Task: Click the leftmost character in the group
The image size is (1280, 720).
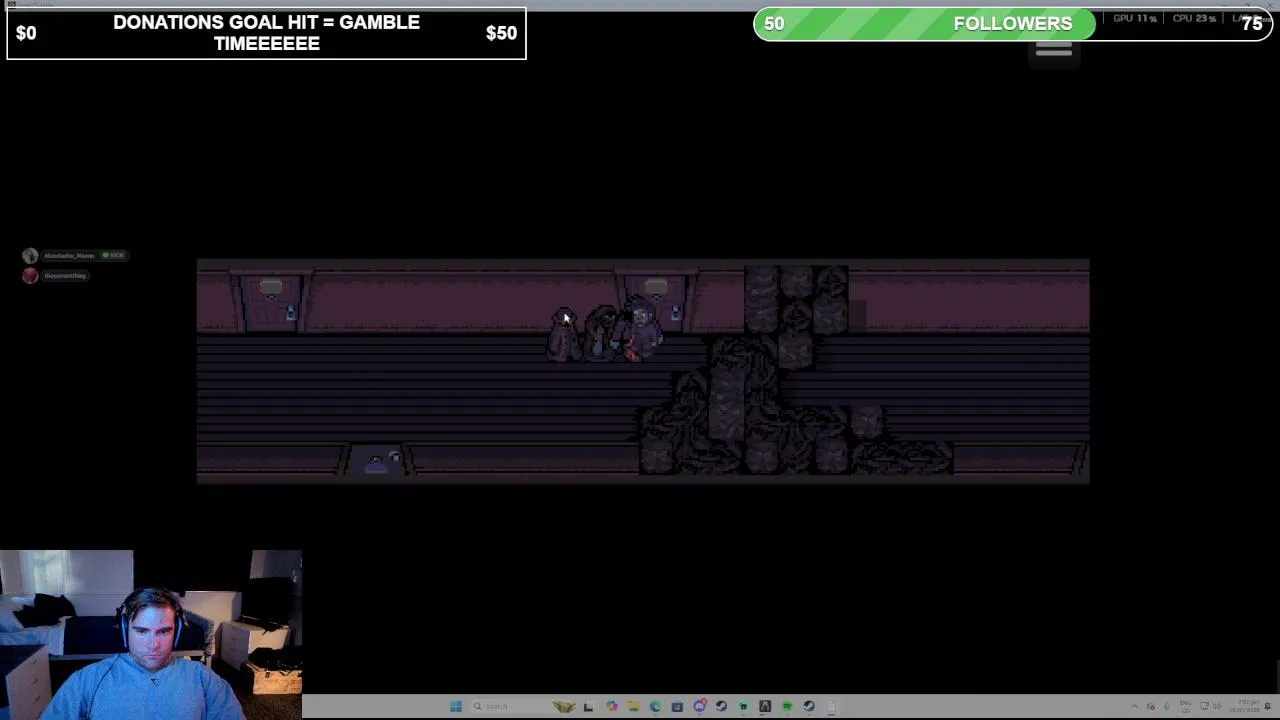Action: (x=563, y=335)
